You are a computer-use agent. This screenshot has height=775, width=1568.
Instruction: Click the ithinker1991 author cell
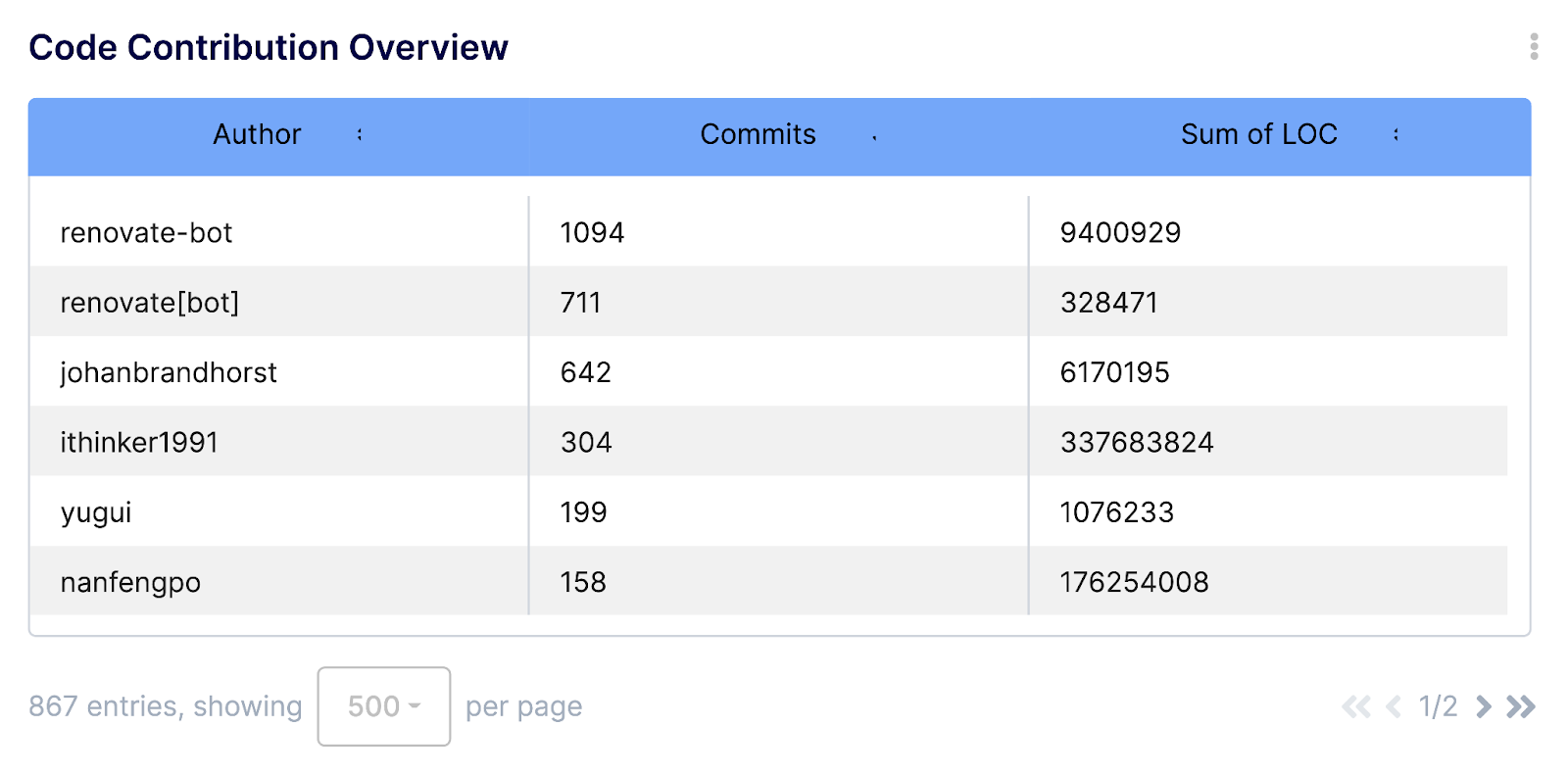(x=139, y=442)
